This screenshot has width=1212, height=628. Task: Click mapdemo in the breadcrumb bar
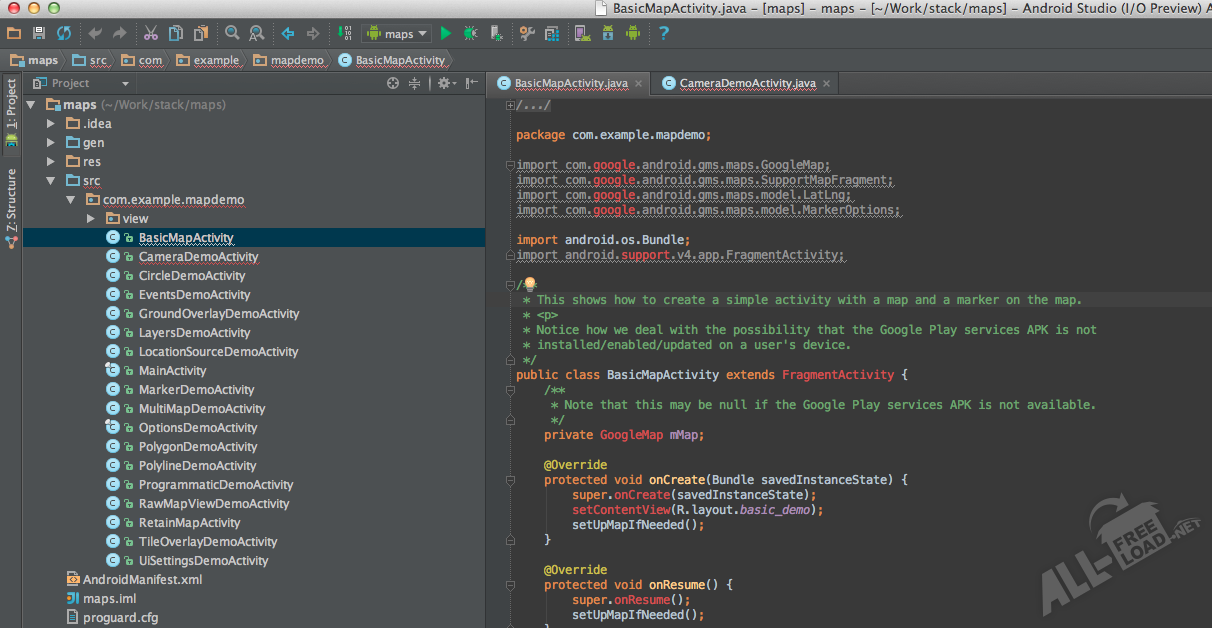pos(297,60)
